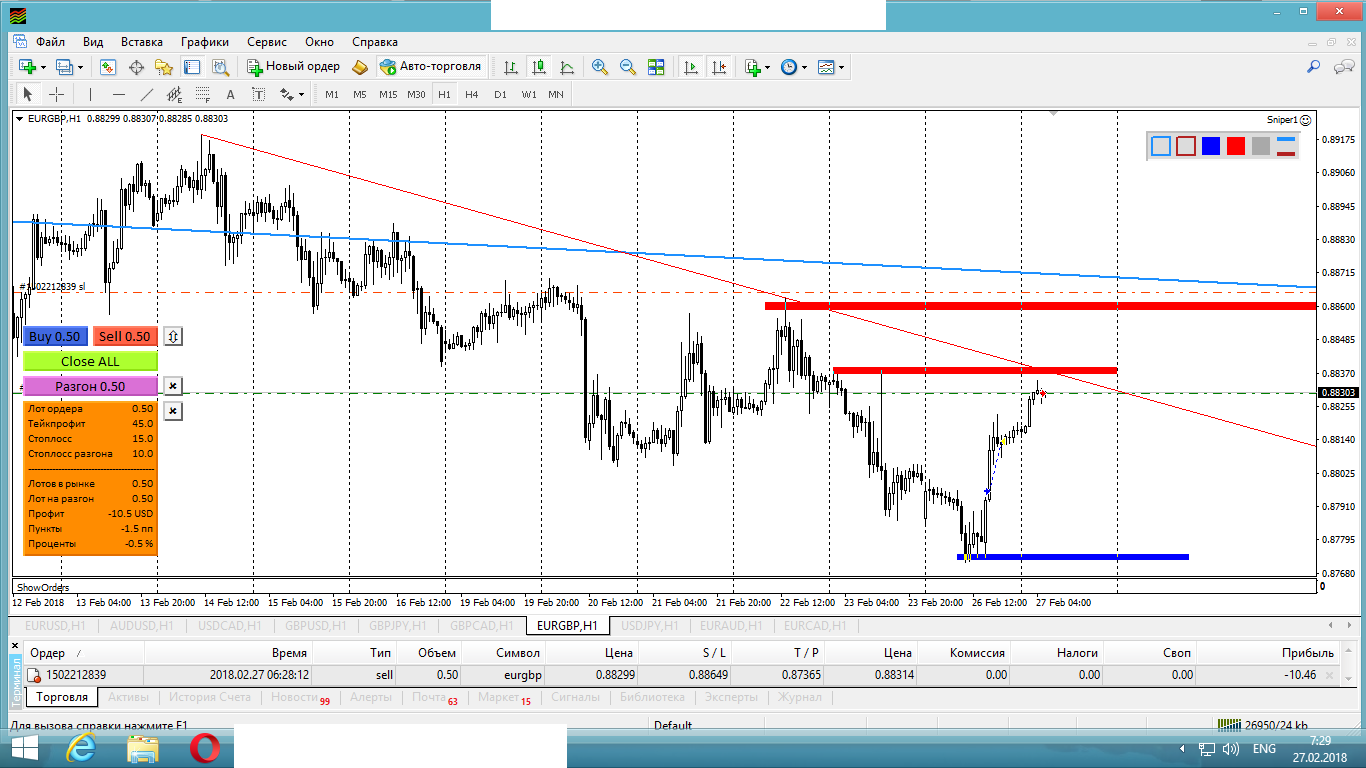
Task: Click the green Close ALL button
Action: pyautogui.click(x=90, y=361)
